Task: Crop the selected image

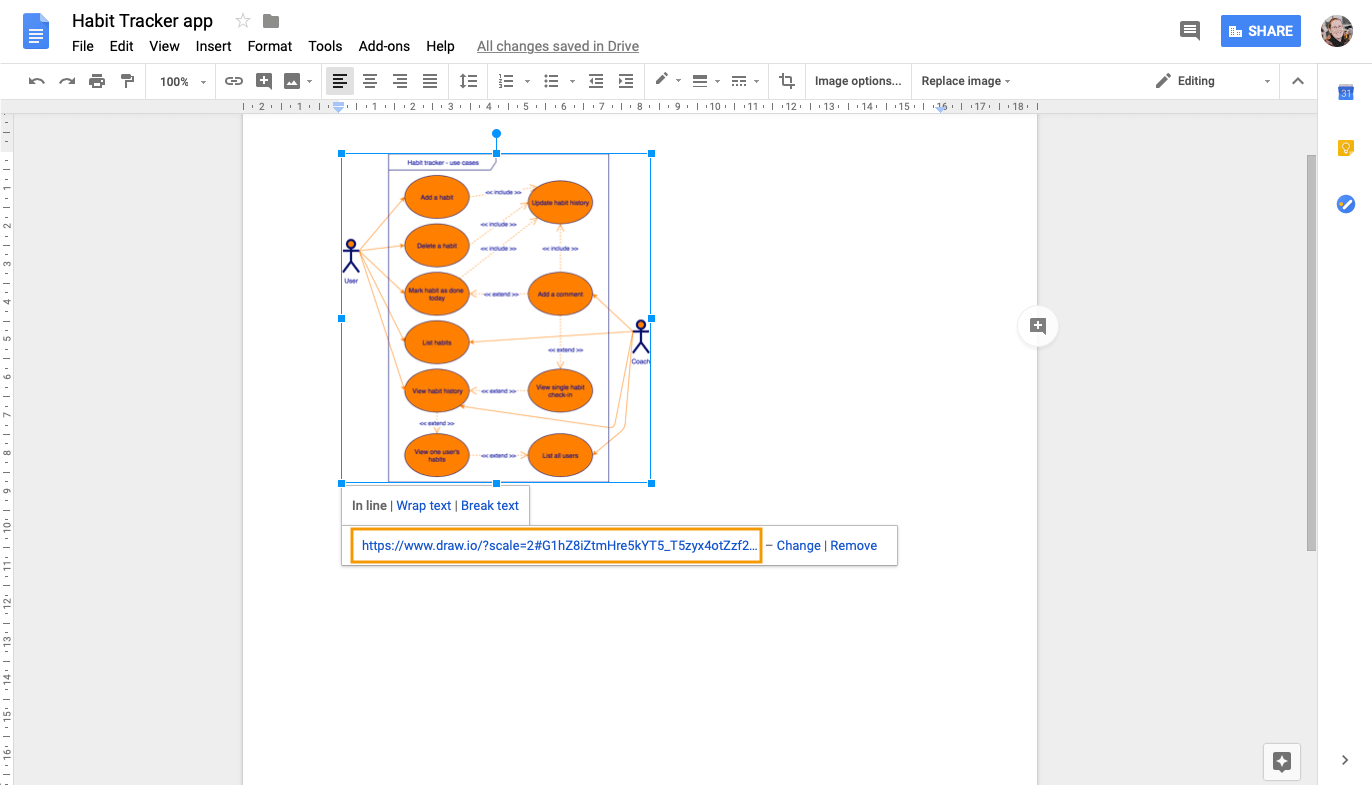Action: tap(787, 81)
